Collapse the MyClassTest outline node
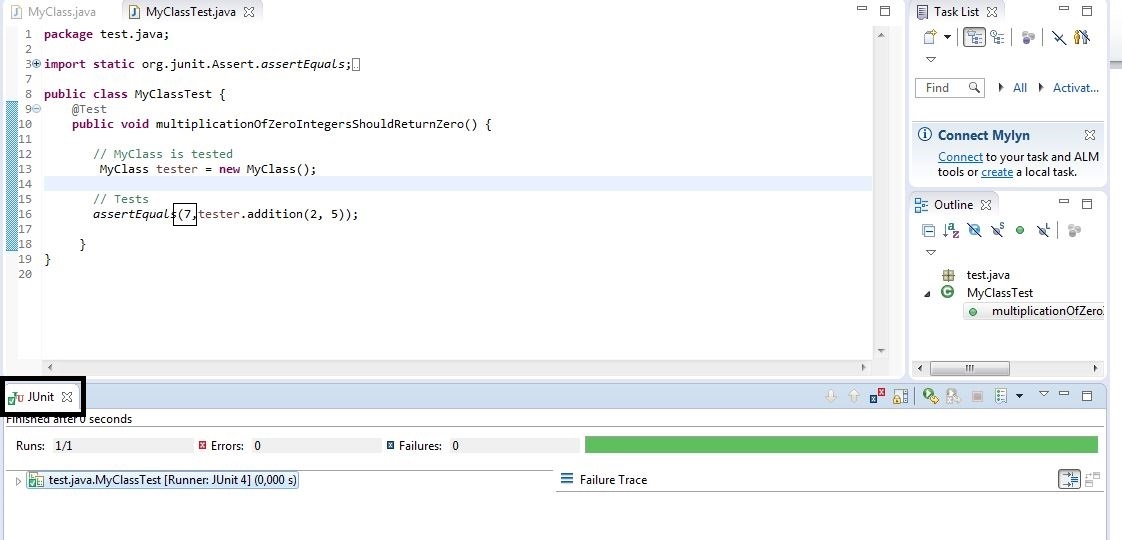This screenshot has width=1122, height=540. pyautogui.click(x=927, y=293)
